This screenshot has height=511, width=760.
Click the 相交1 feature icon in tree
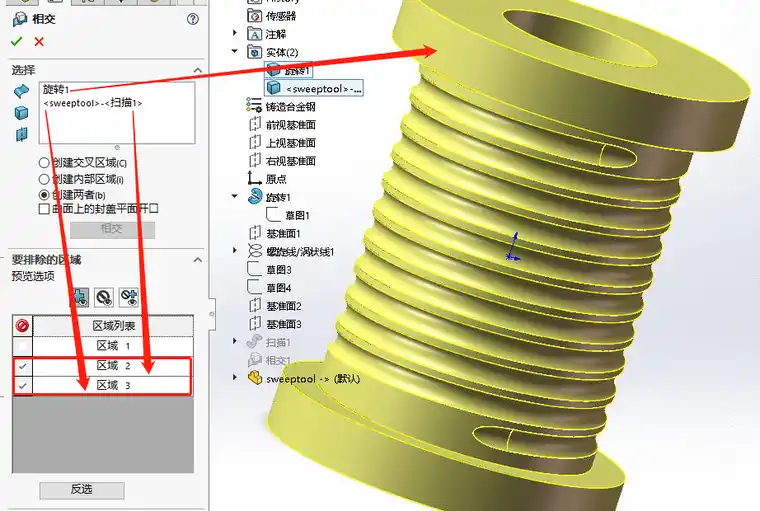click(x=255, y=360)
